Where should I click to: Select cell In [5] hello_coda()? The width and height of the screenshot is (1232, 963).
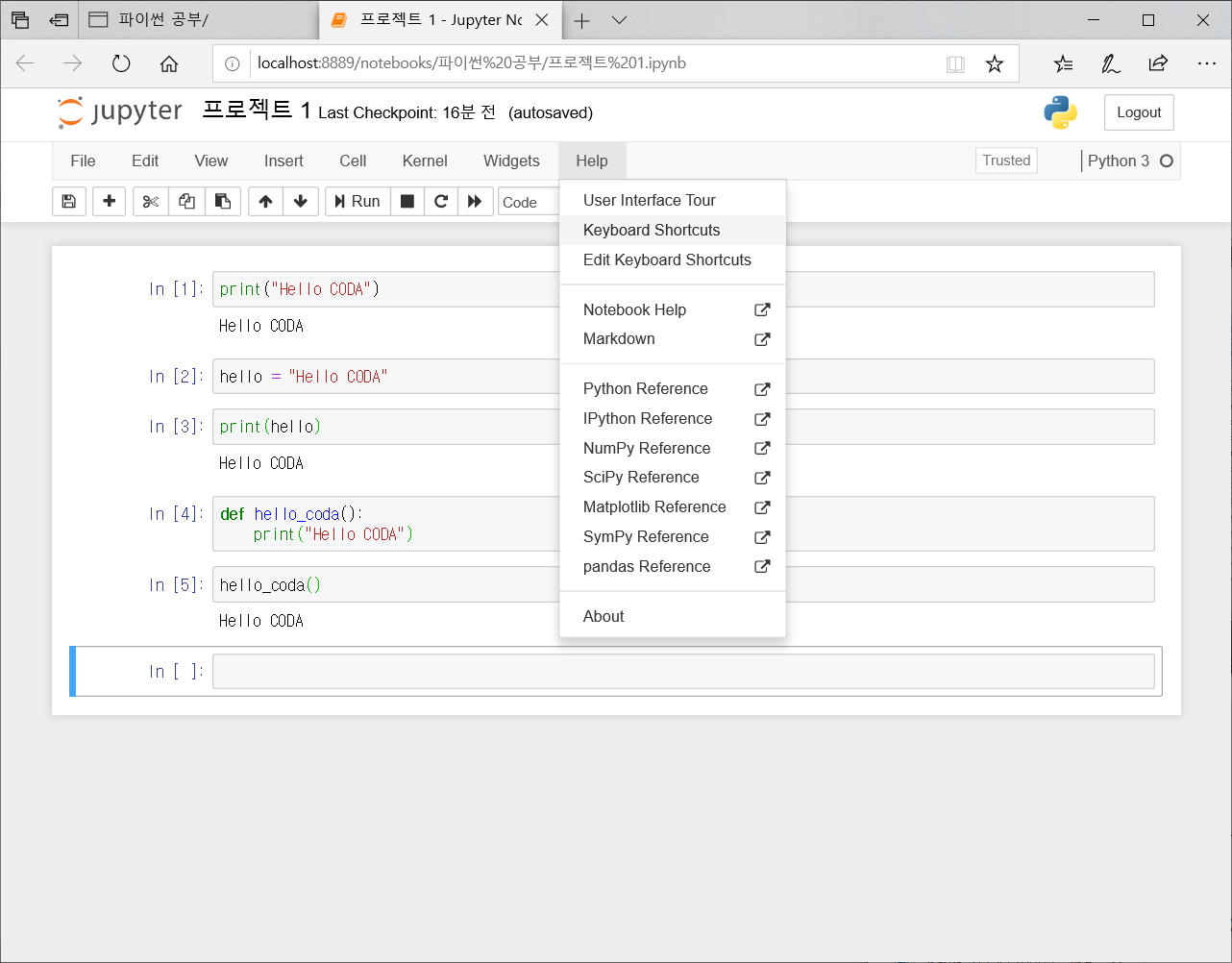[x=683, y=584]
